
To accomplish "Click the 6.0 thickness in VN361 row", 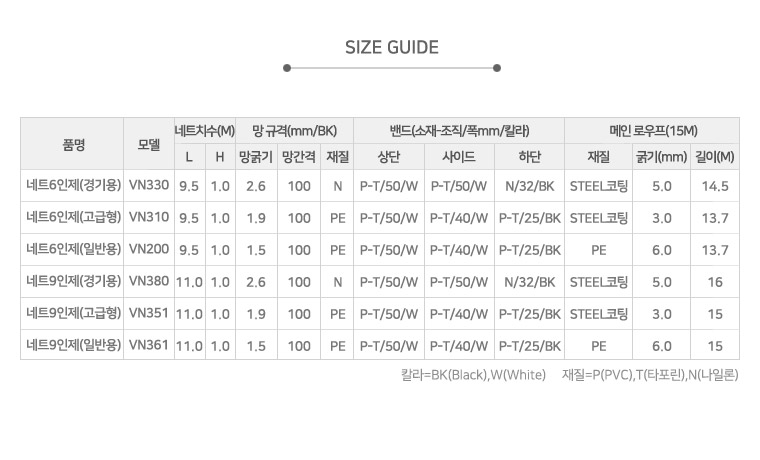I will (x=662, y=346).
